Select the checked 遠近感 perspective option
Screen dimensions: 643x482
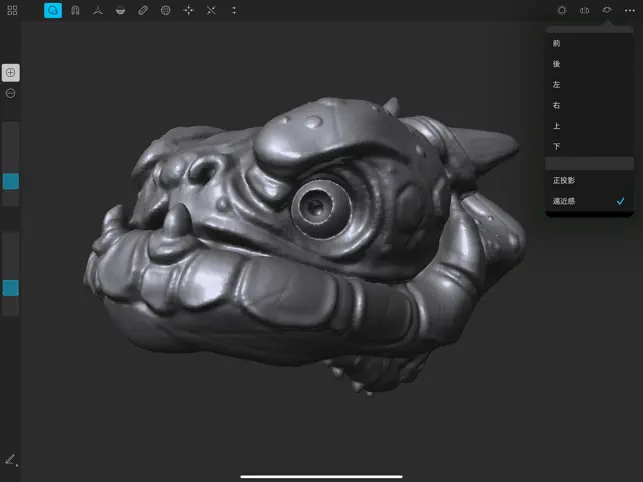click(x=589, y=201)
